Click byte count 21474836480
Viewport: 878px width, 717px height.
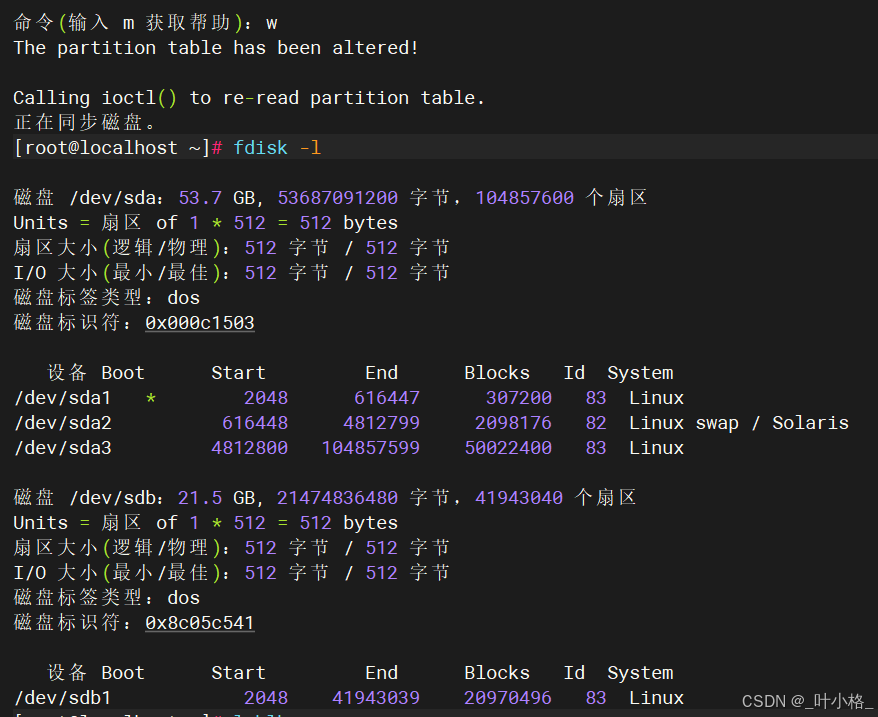[x=338, y=498]
